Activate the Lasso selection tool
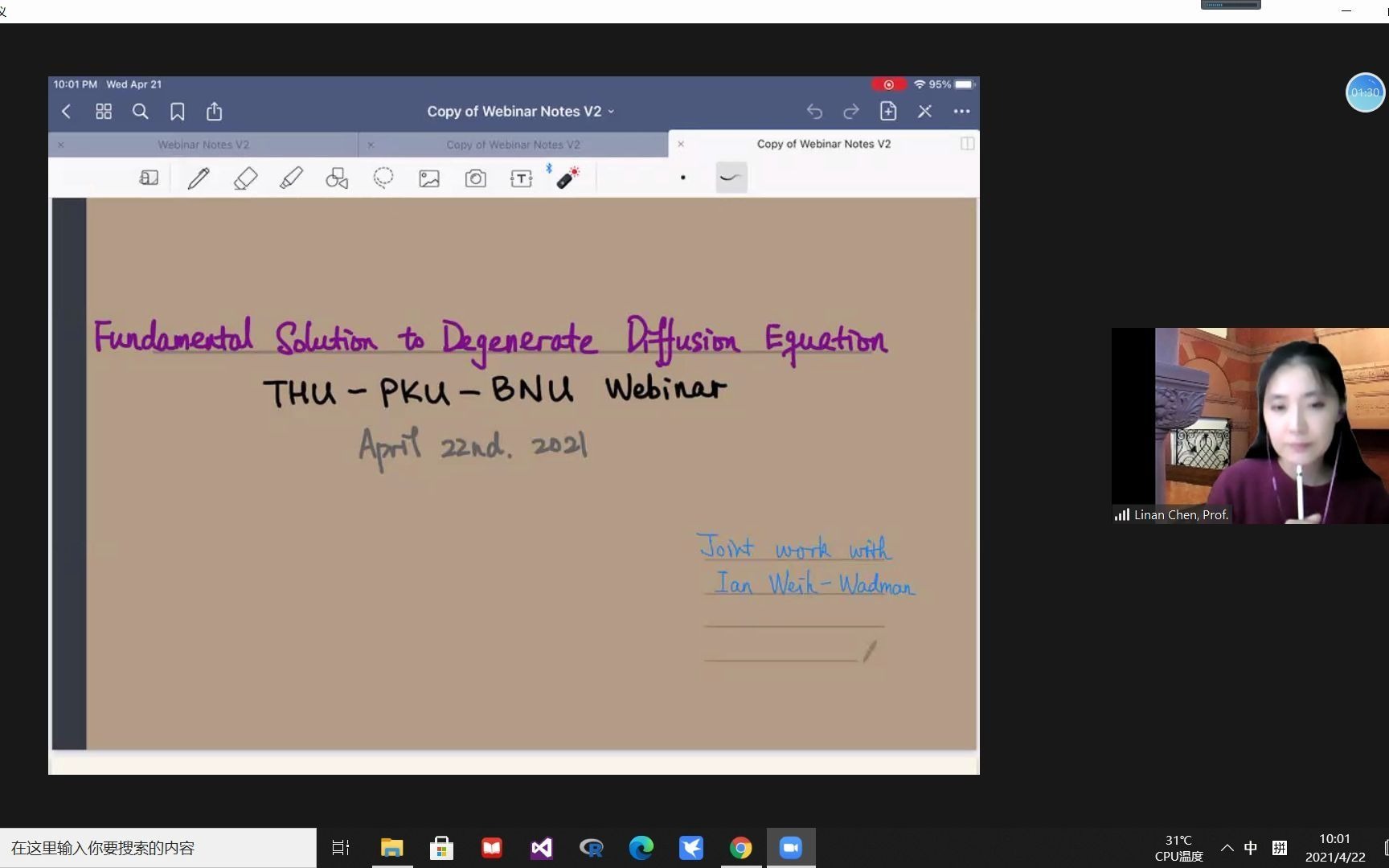The image size is (1389, 868). (383, 178)
